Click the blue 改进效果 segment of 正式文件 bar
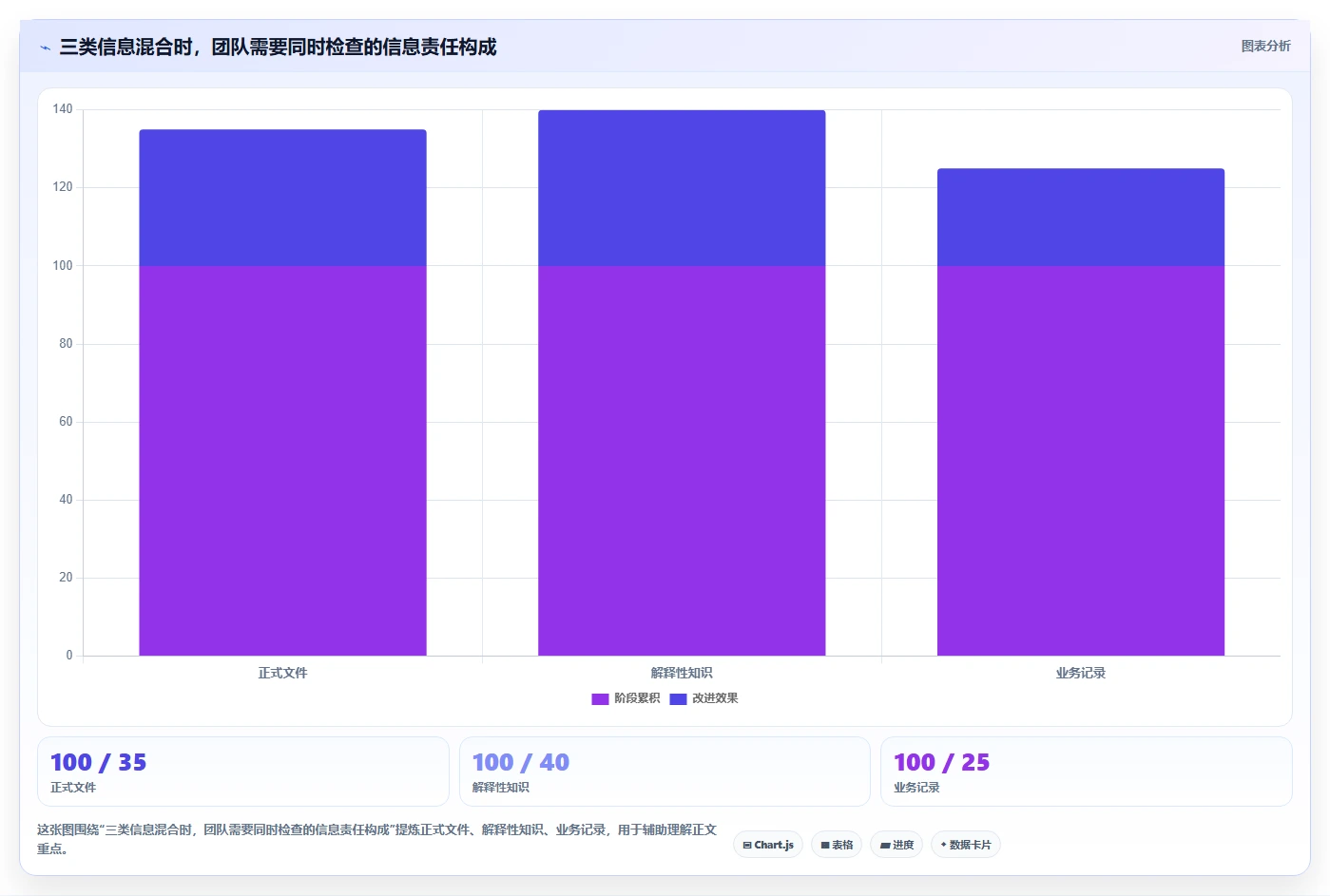 [282, 198]
